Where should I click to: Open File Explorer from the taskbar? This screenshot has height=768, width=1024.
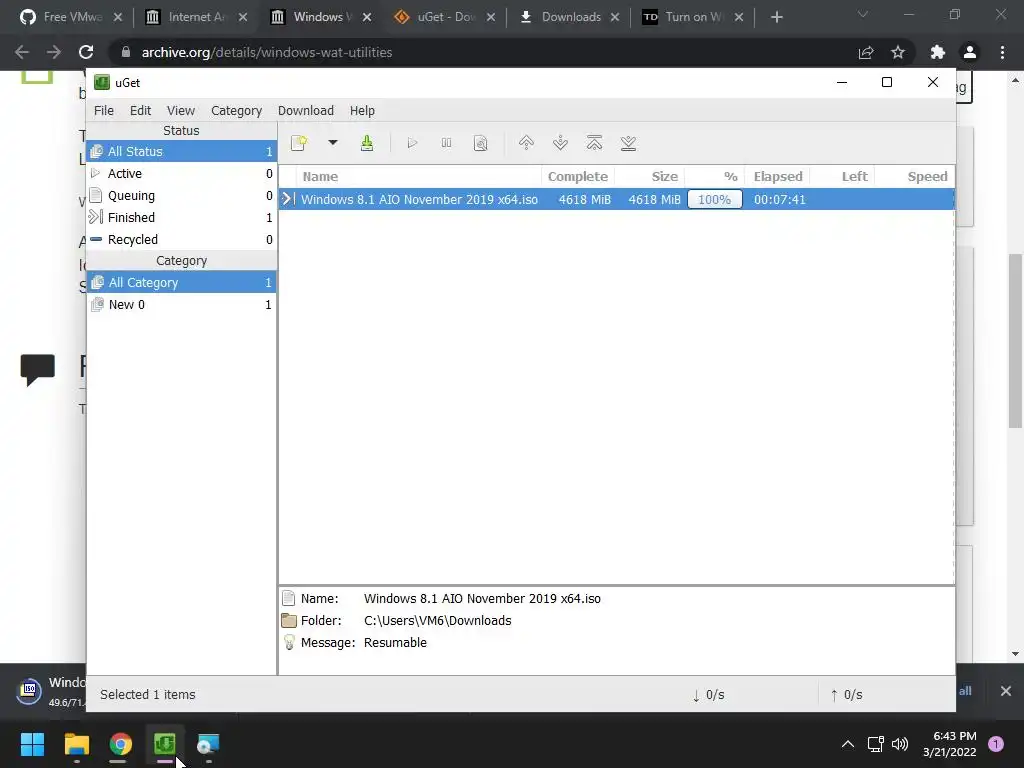click(76, 744)
